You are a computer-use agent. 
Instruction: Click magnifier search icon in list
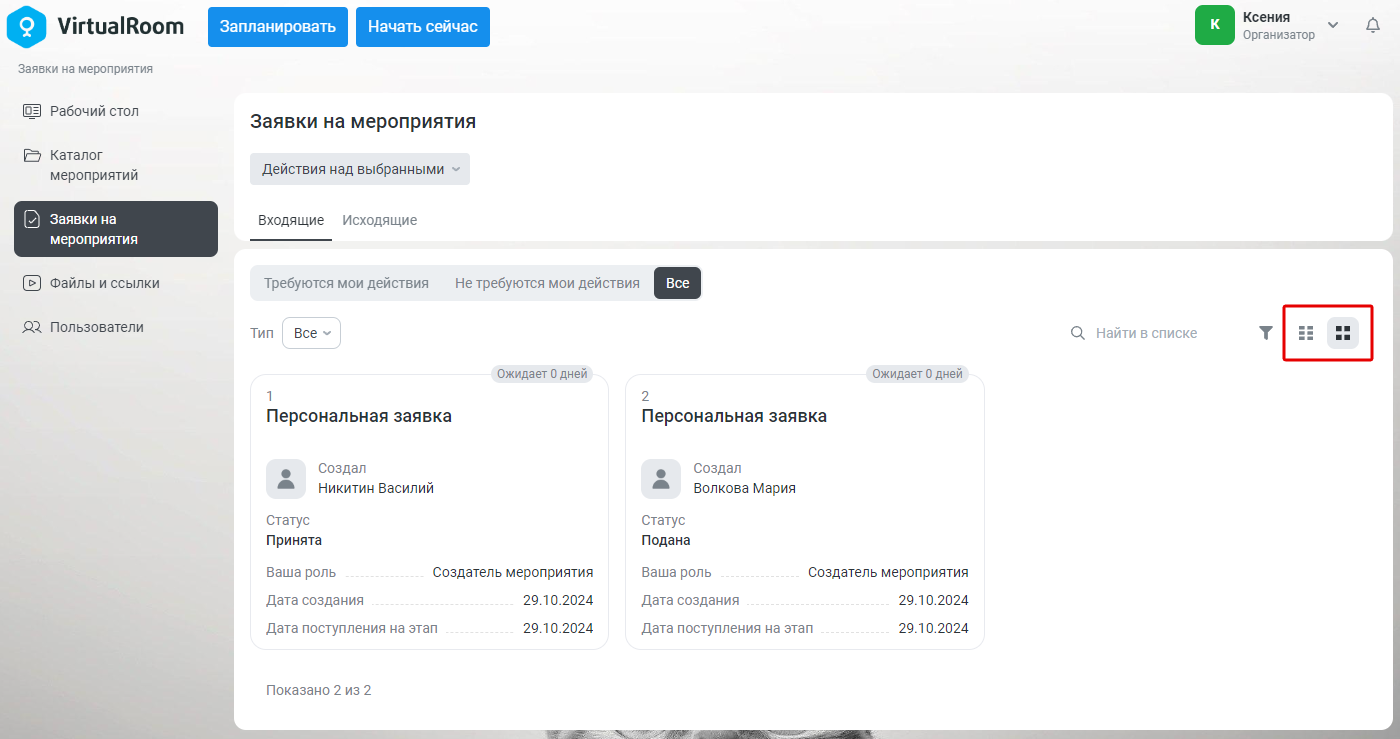[1078, 333]
